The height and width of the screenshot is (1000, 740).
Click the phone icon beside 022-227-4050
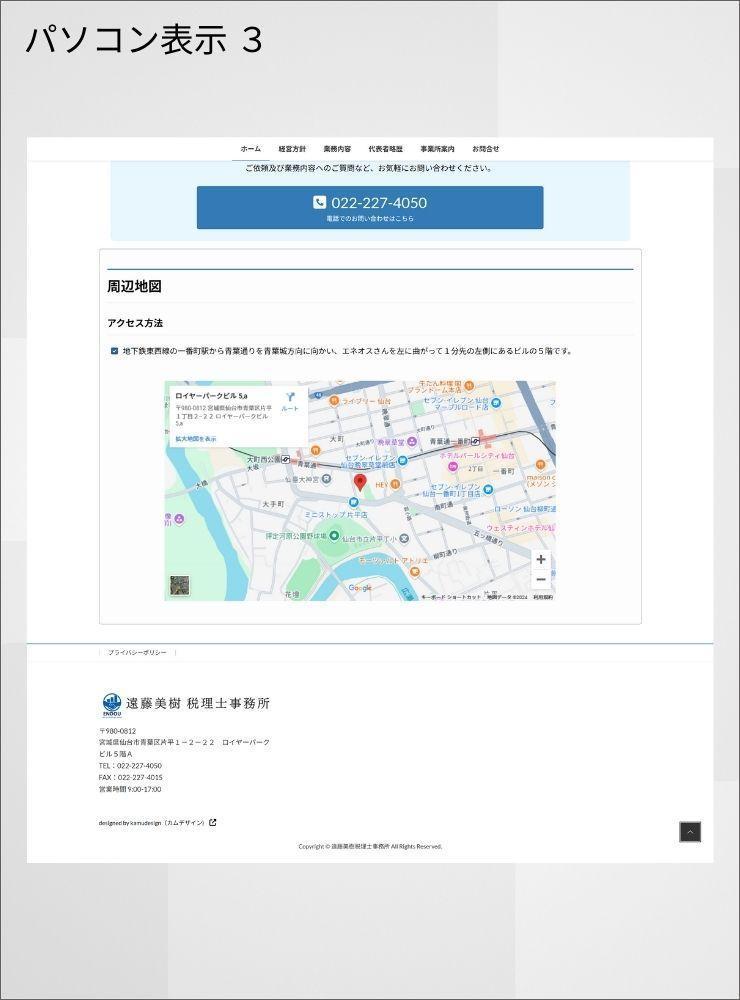[320, 202]
